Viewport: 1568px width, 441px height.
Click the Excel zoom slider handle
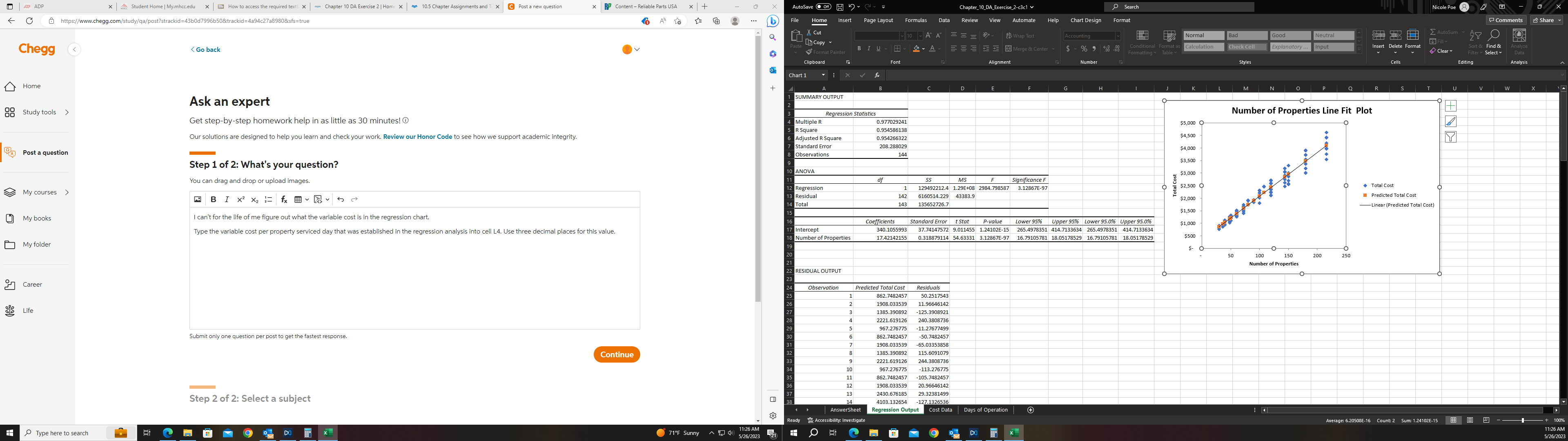coord(1523,420)
